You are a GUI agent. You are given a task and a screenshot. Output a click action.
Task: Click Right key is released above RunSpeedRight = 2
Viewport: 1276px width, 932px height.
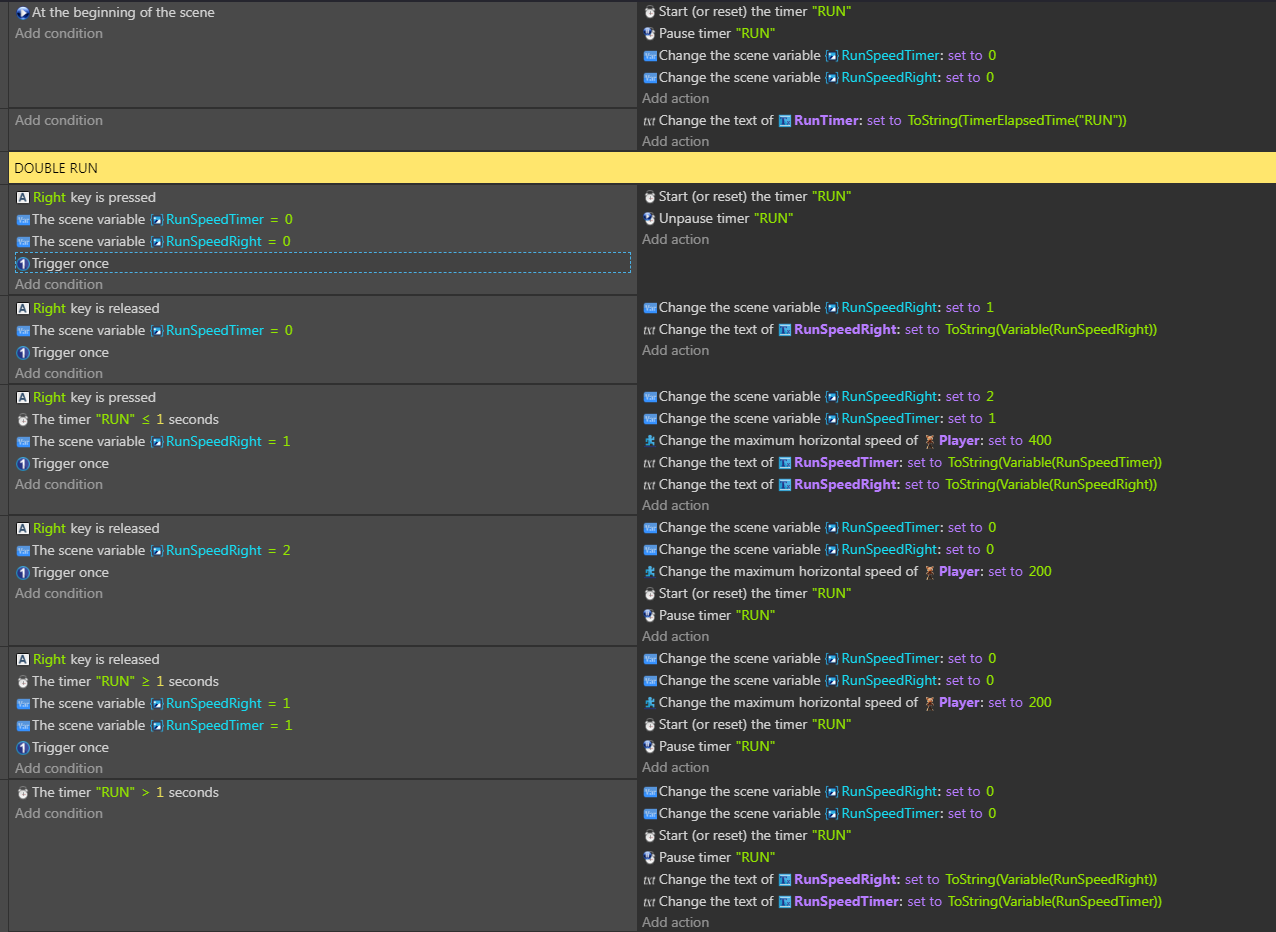tap(96, 528)
